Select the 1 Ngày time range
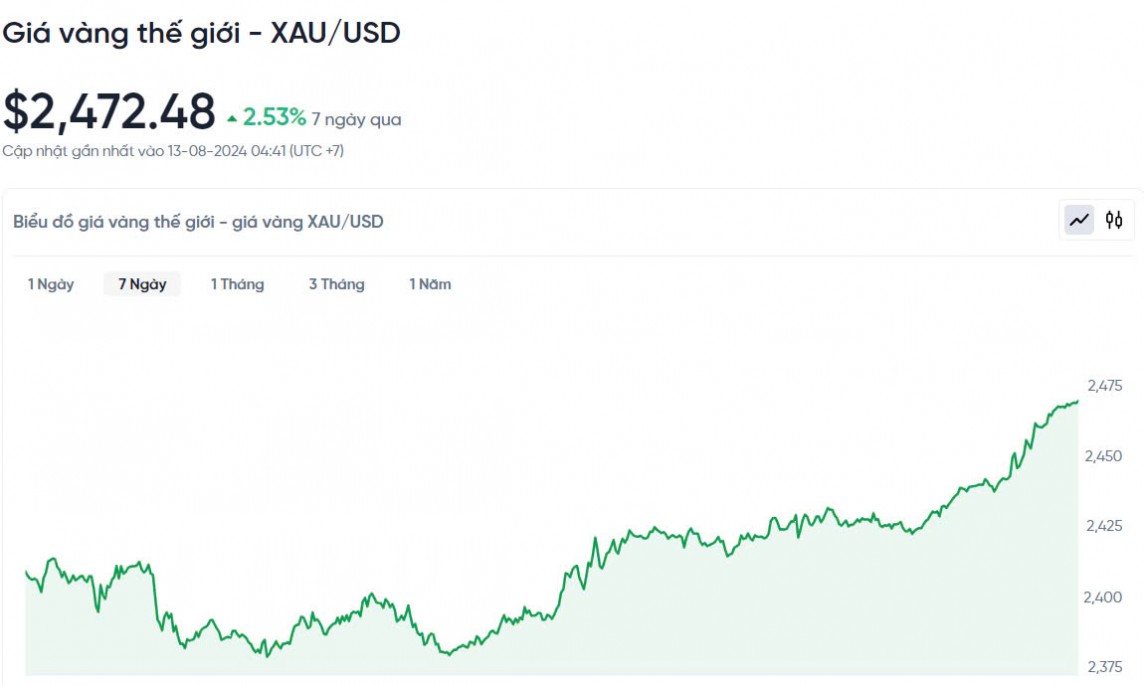The height and width of the screenshot is (685, 1144). coord(51,284)
